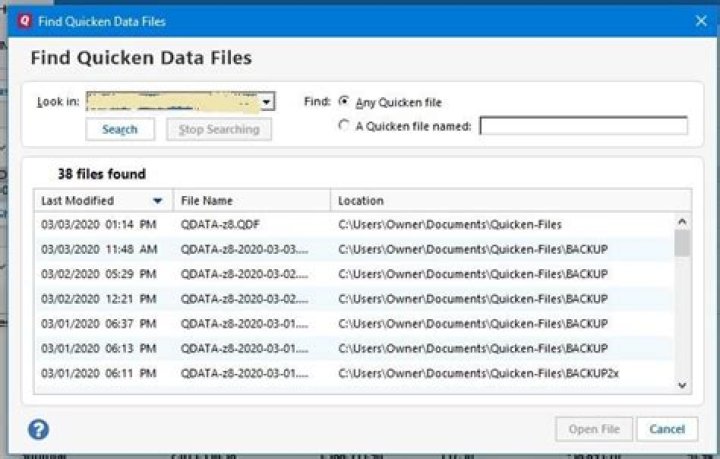Open the Look in dropdown arrow
The height and width of the screenshot is (459, 720).
tap(266, 102)
